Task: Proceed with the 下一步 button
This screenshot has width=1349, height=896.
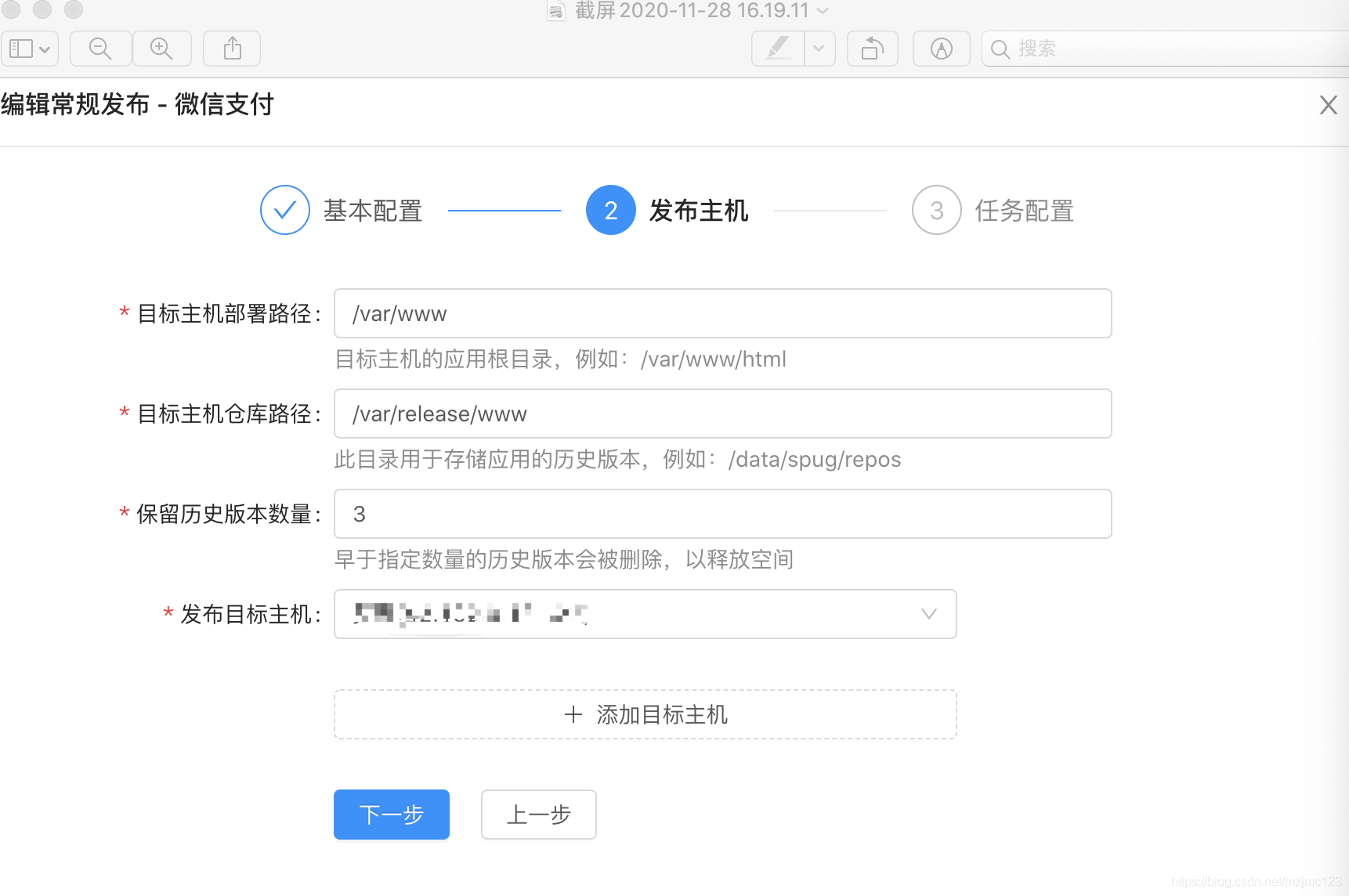Action: pos(392,815)
